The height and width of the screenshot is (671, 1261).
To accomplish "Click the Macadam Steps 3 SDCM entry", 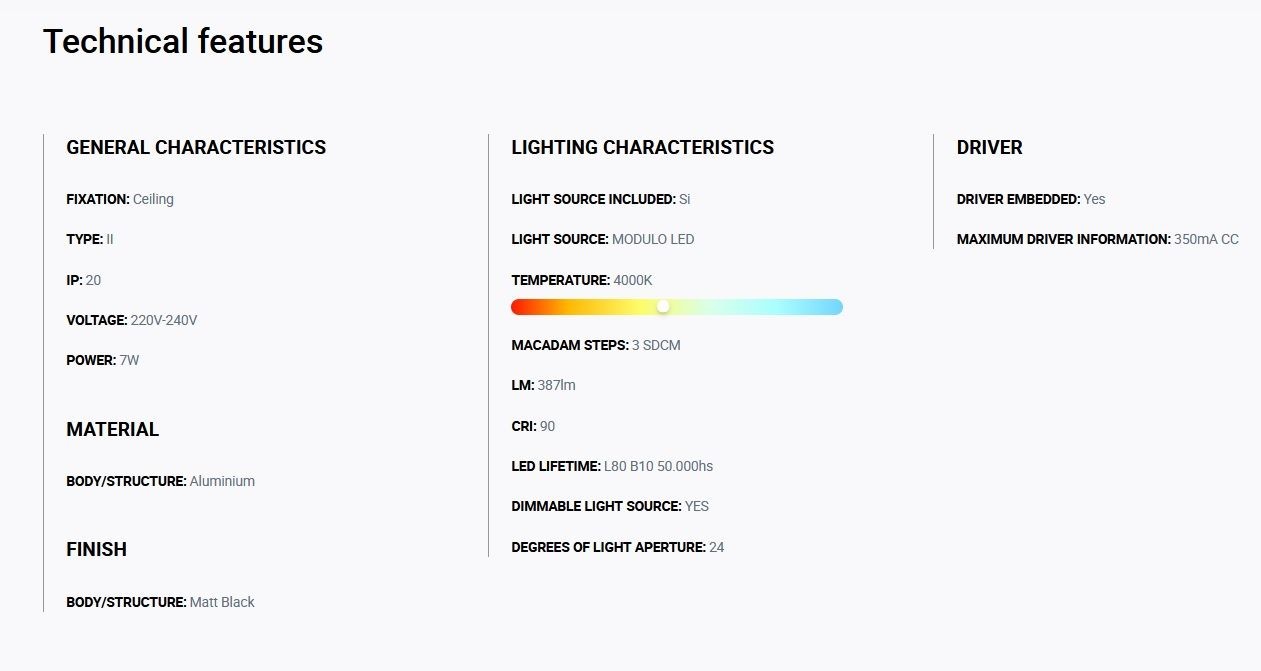I will point(596,345).
